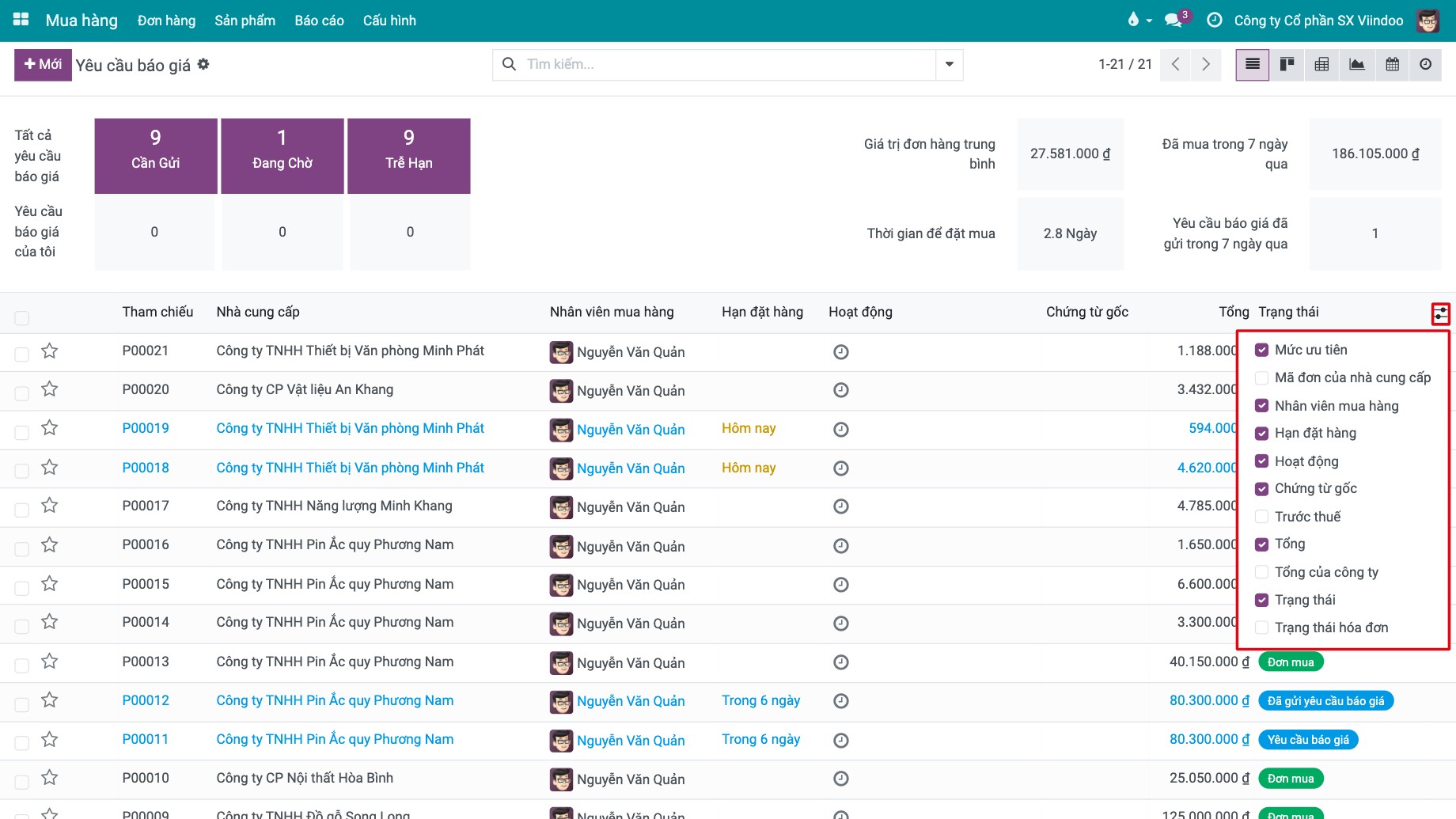Open the apps grid home menu
The height and width of the screenshot is (819, 1456).
(21, 20)
